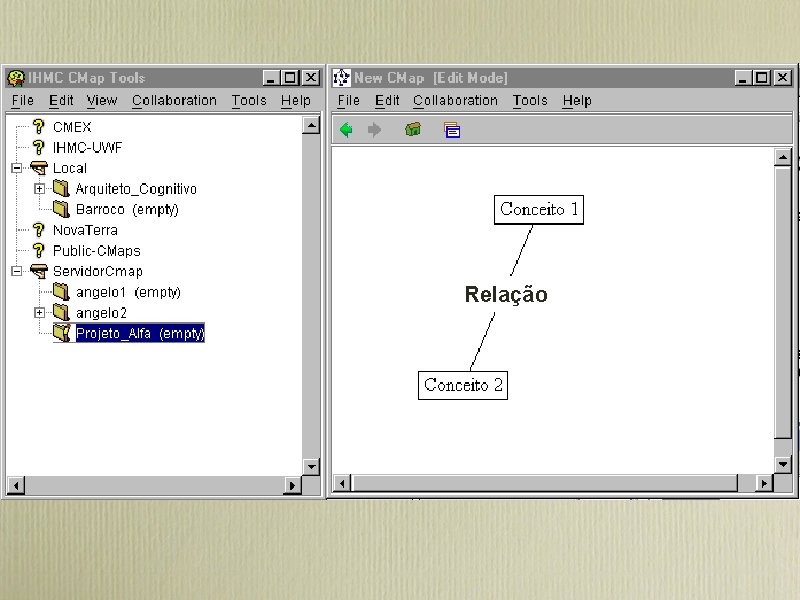Open Edit menu in IHMC CMap Tools window
Image resolution: width=800 pixels, height=600 pixels.
click(61, 101)
